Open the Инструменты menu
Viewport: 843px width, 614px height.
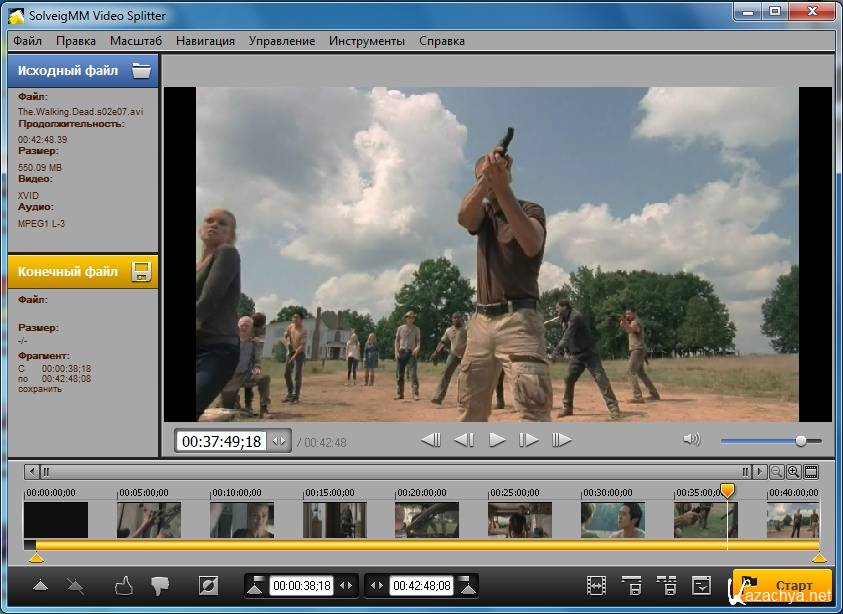[367, 41]
